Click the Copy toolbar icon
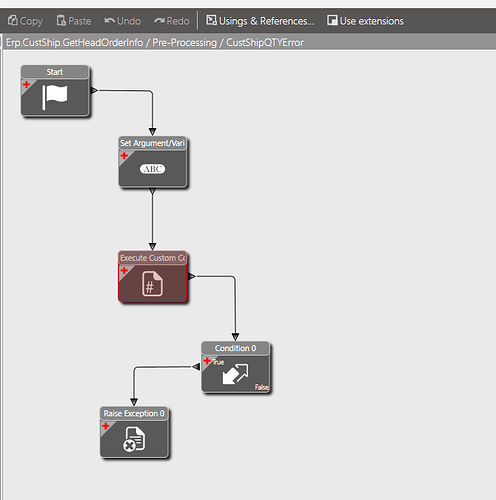Viewport: 496px width, 500px height. click(13, 21)
